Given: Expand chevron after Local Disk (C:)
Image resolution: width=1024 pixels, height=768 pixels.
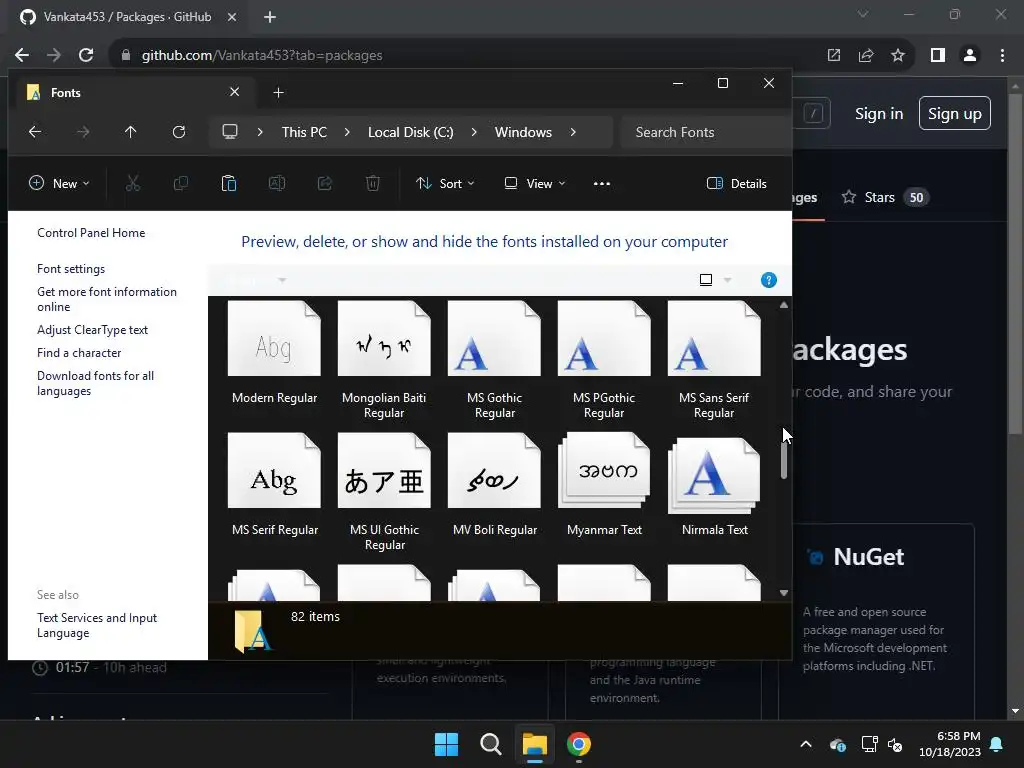Looking at the screenshot, I should [473, 132].
